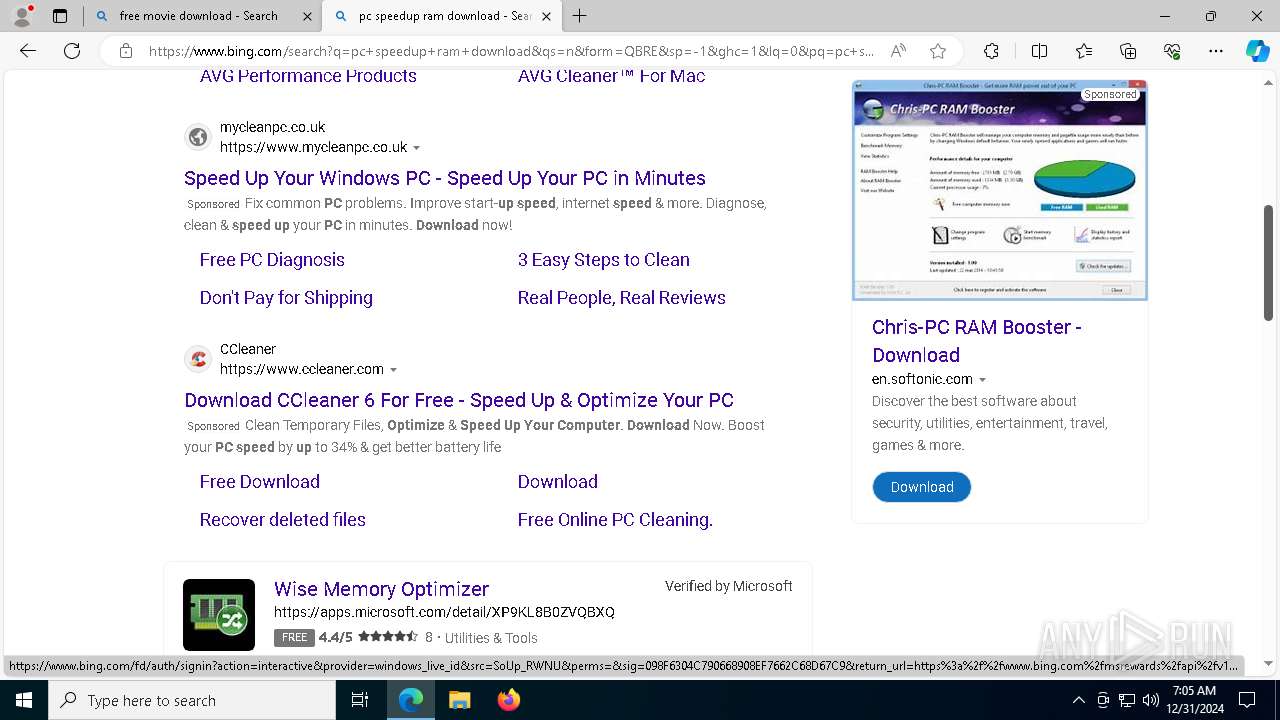
Task: Open Task View on the taskbar
Action: point(360,700)
